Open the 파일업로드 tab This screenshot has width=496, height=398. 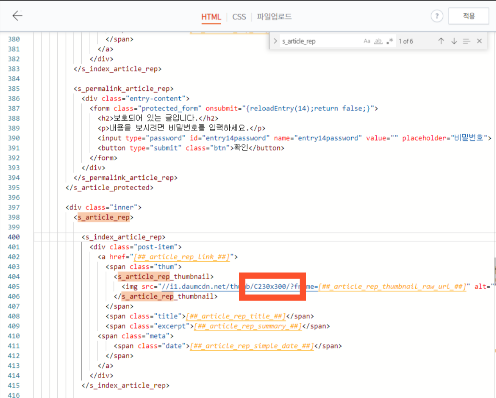click(274, 16)
